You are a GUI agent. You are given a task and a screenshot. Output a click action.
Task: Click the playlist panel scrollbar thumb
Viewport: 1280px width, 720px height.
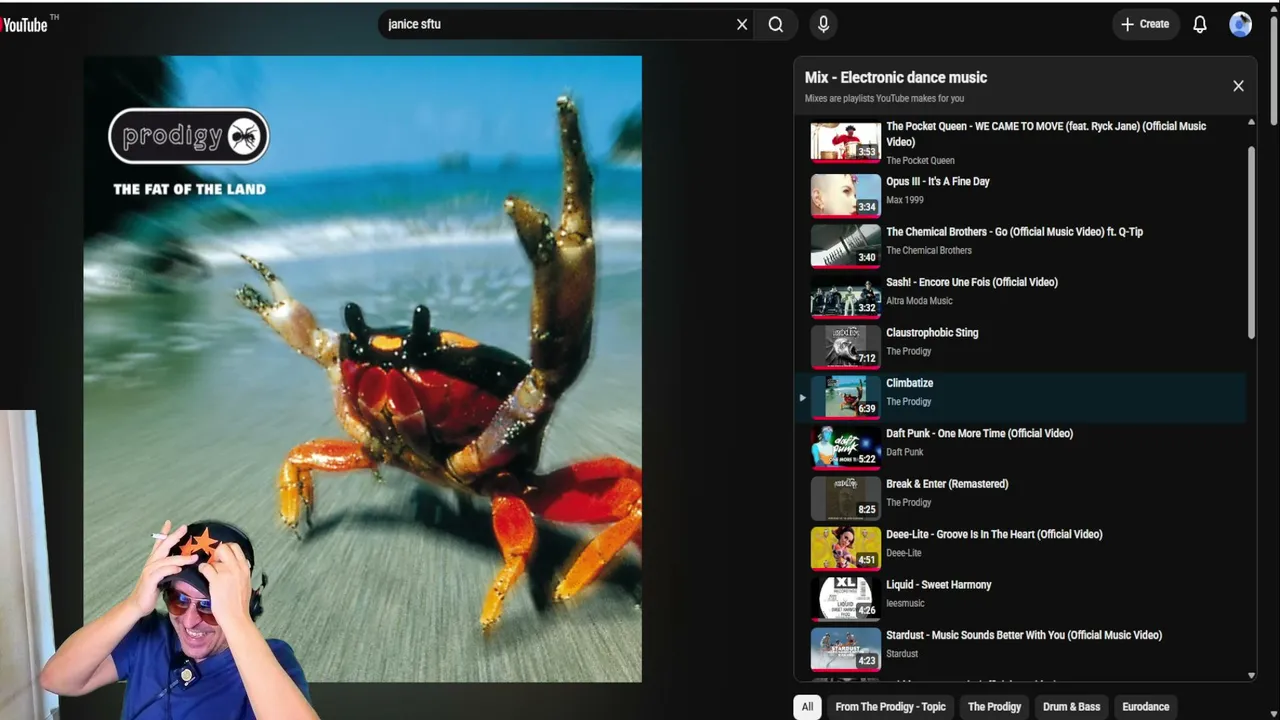click(1251, 242)
